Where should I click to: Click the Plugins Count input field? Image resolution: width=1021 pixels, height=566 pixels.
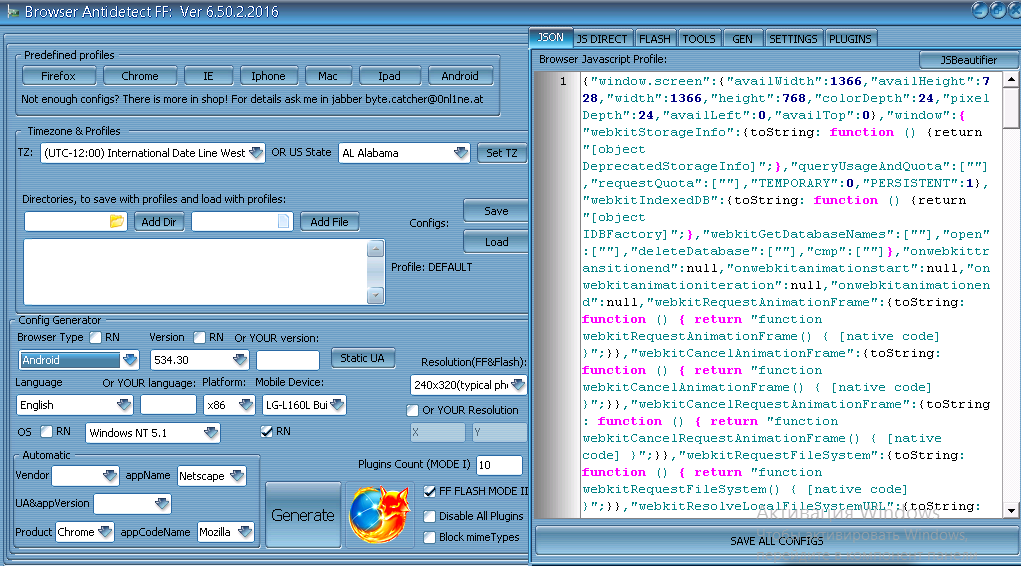[x=499, y=465]
